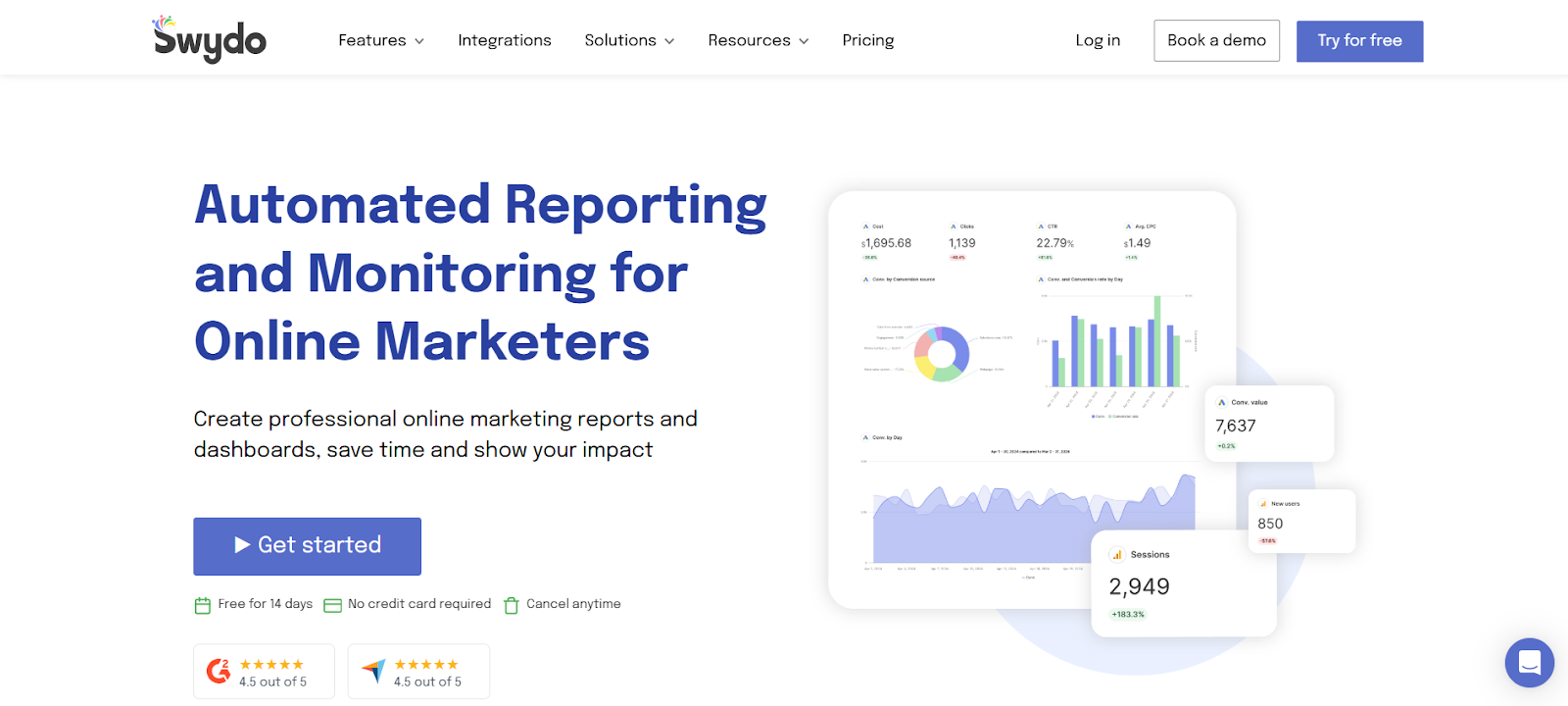Click the 'Automated Reporting' headline
1568x706 pixels.
point(480,207)
